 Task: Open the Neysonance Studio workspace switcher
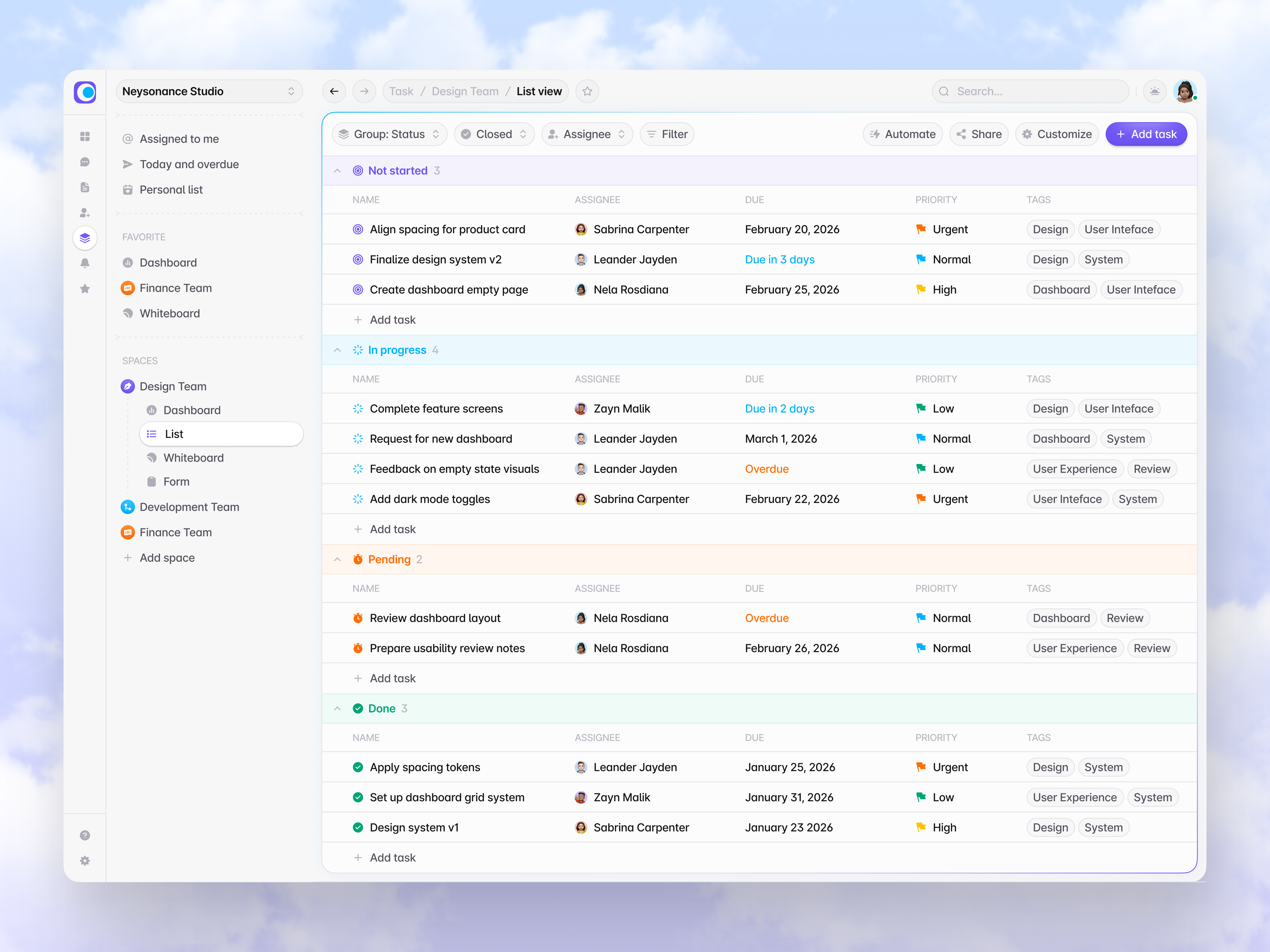tap(209, 91)
